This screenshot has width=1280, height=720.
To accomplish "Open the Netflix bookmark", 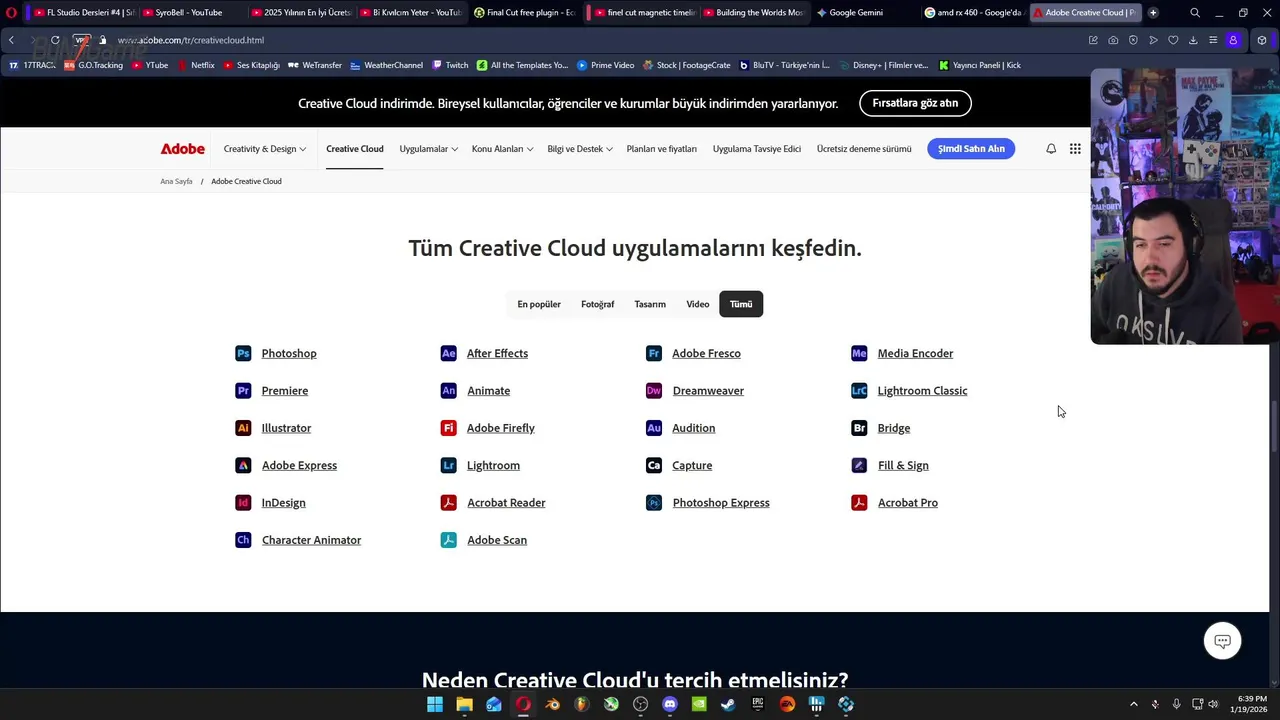I will 196,65.
